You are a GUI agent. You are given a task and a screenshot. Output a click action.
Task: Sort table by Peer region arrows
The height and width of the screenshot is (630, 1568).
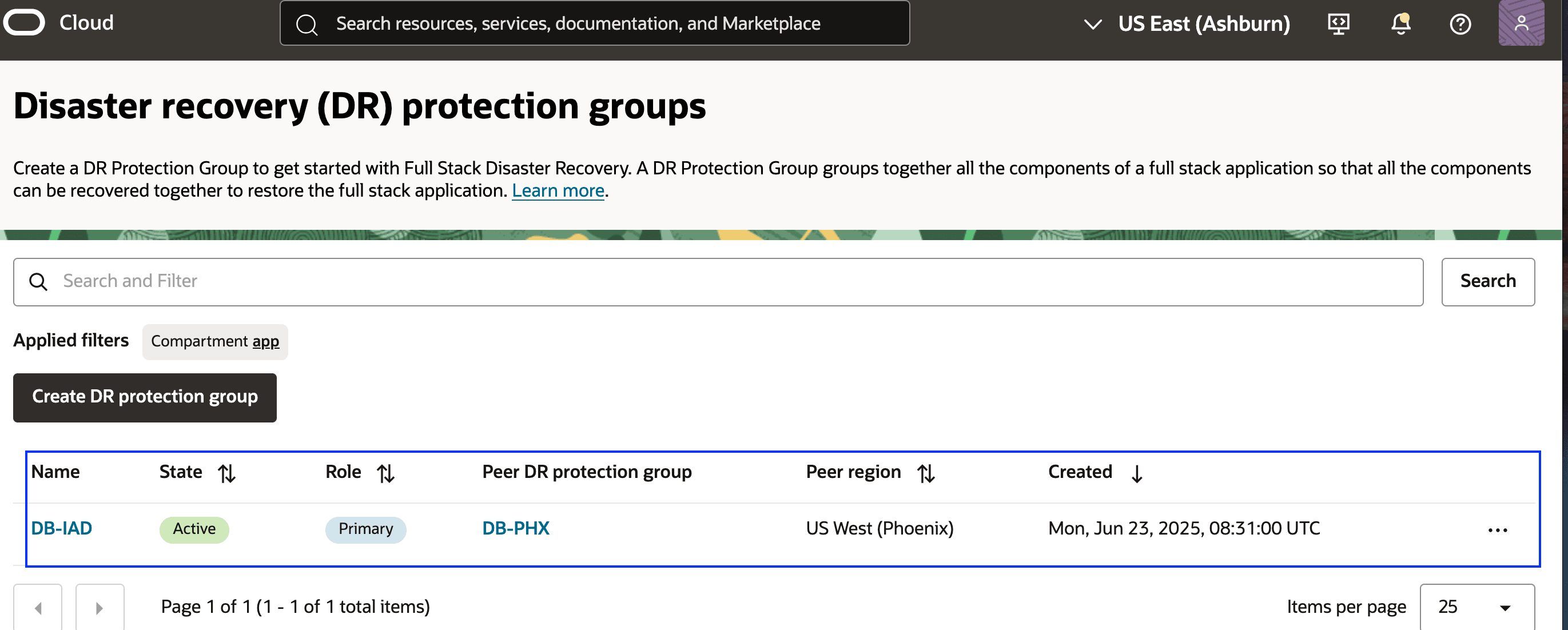coord(926,473)
